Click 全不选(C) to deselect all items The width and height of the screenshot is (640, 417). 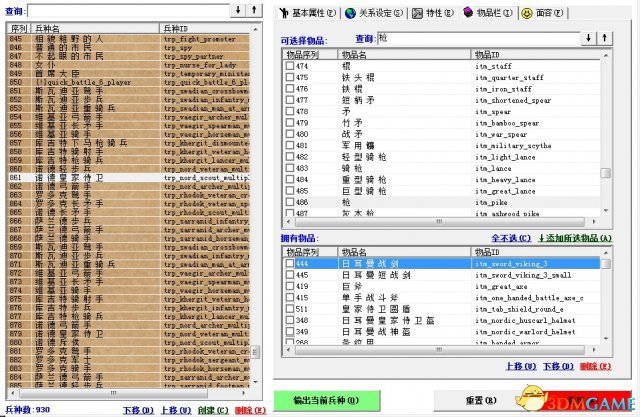(511, 238)
